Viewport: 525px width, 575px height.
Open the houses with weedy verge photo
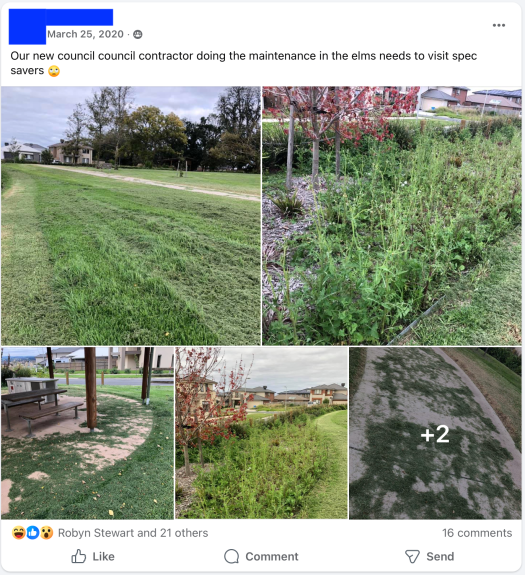tap(261, 433)
